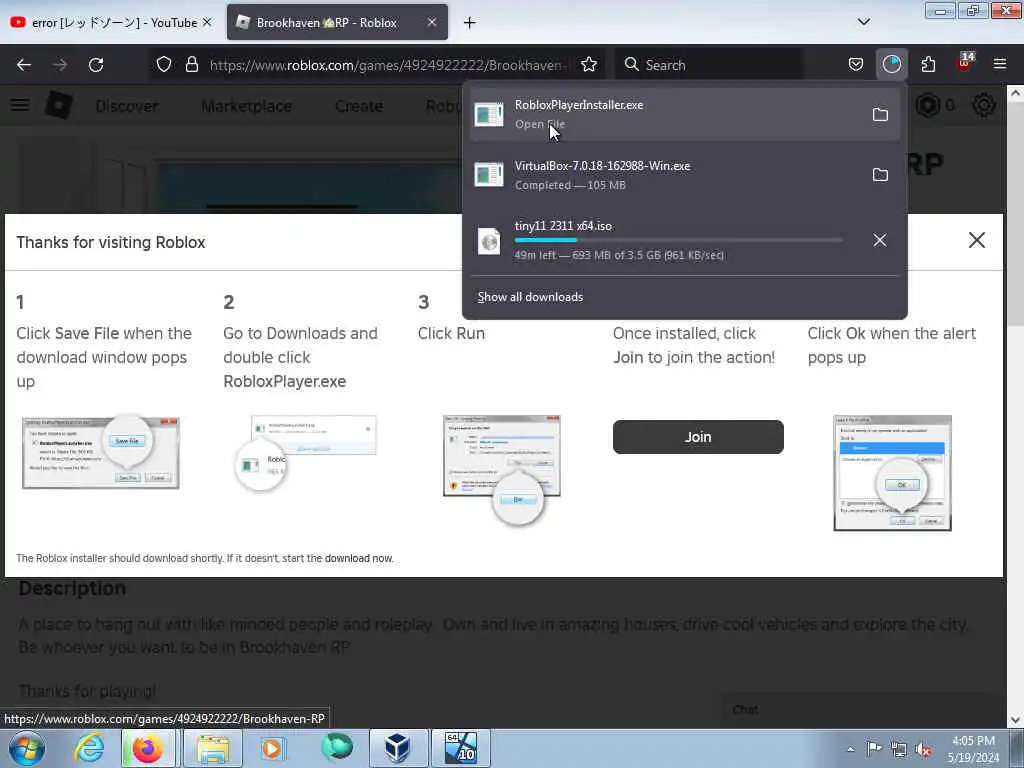Viewport: 1024px width, 768px height.
Task: Click the URL address bar
Action: coord(389,65)
